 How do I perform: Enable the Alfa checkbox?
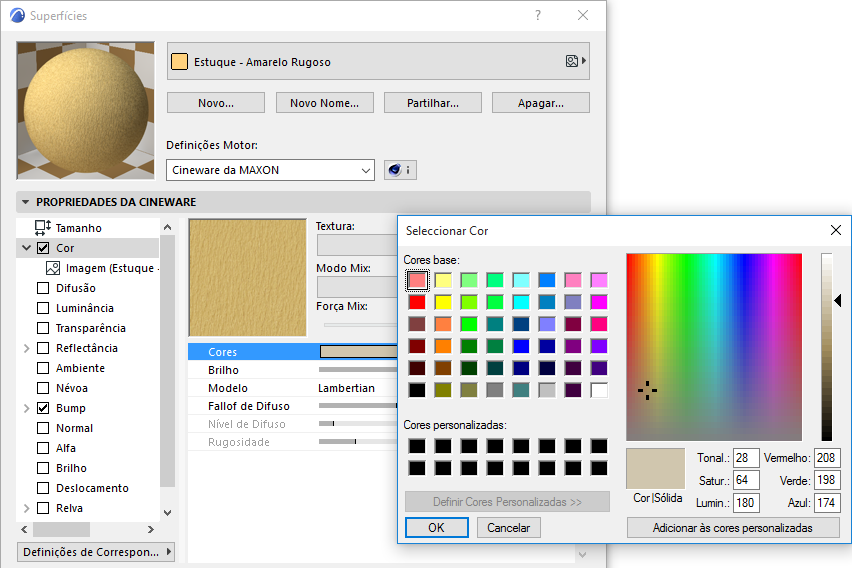(43, 448)
